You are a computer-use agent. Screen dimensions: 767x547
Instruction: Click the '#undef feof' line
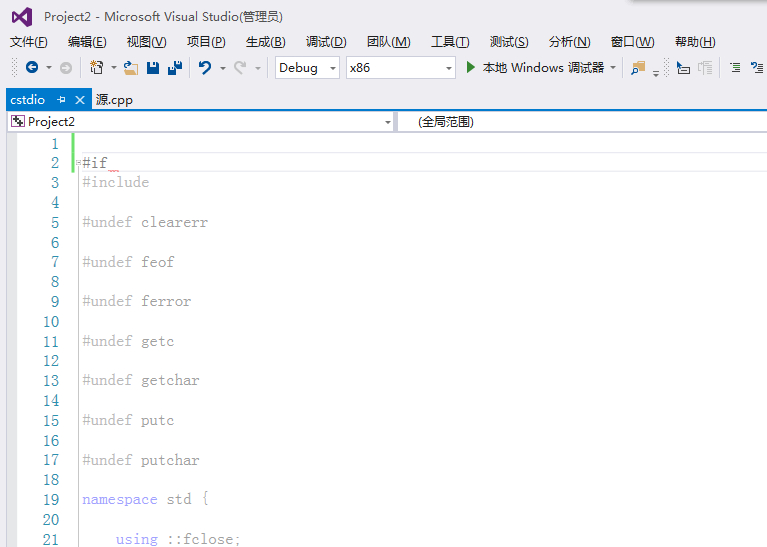click(x=128, y=262)
